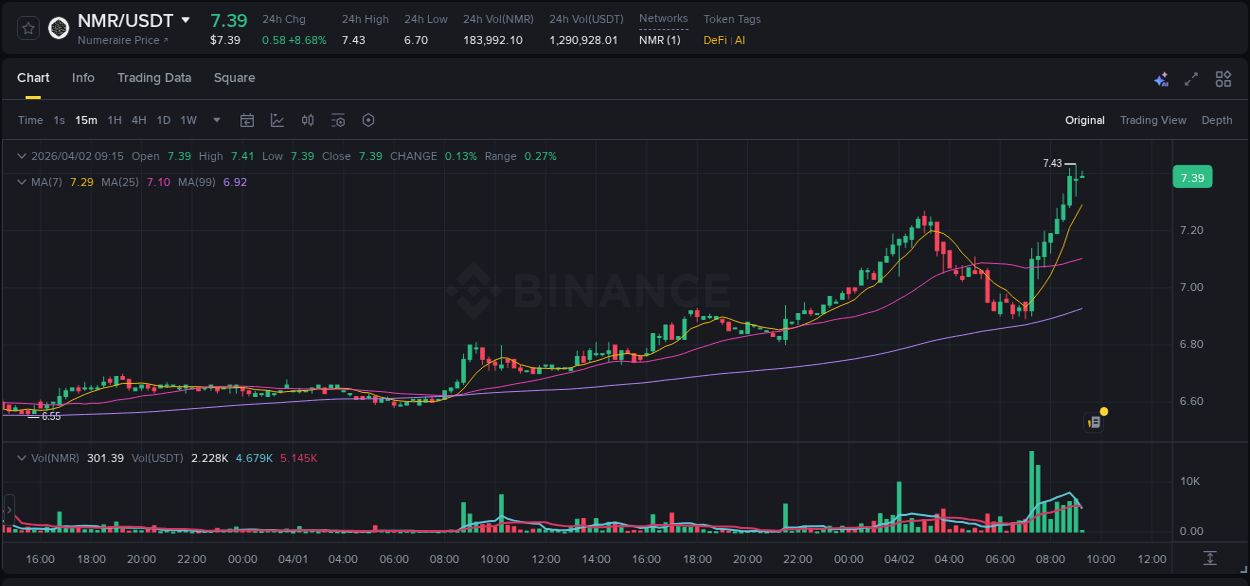
Task: Open the indicator list settings icon
Action: tap(337, 120)
